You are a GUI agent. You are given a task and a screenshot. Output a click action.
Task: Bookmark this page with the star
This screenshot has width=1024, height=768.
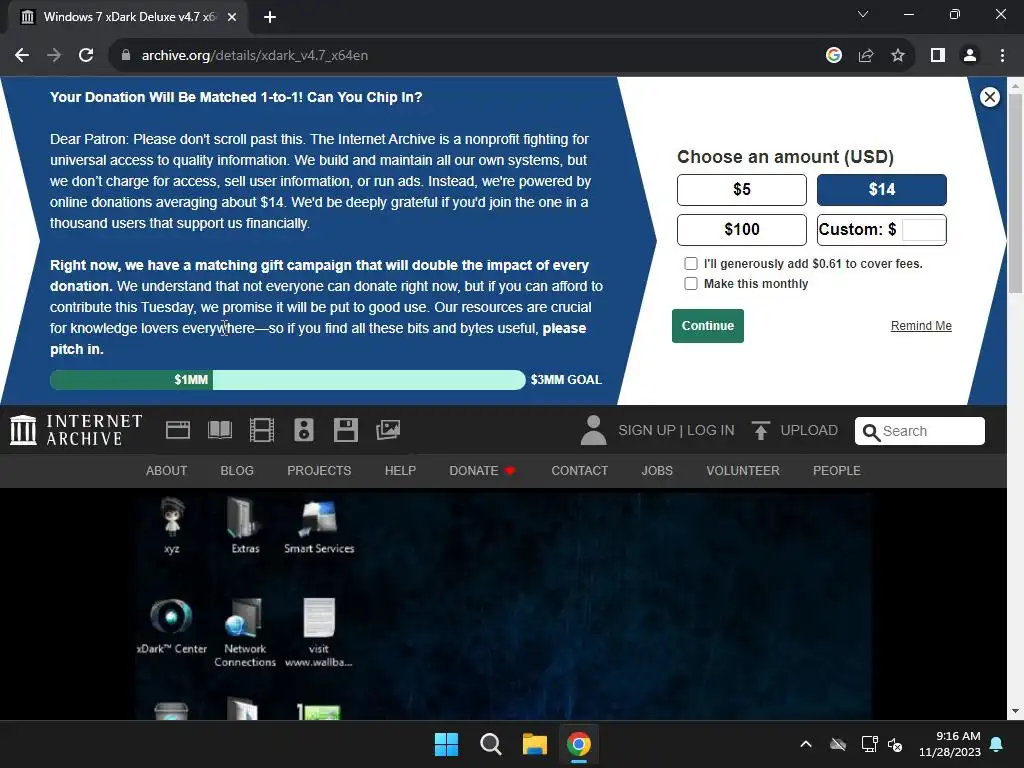tap(898, 56)
